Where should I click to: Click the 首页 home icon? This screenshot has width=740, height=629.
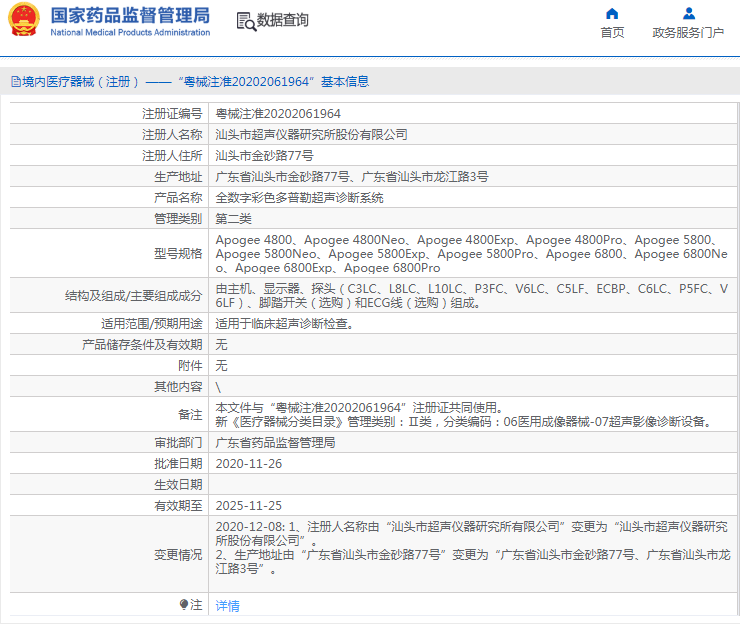pyautogui.click(x=612, y=14)
